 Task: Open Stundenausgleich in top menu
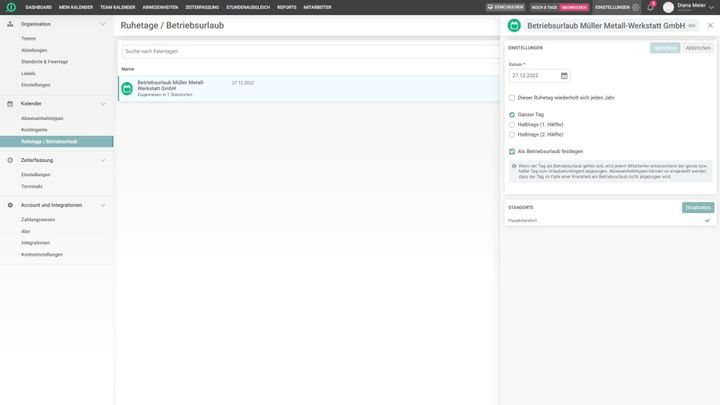coord(250,7)
